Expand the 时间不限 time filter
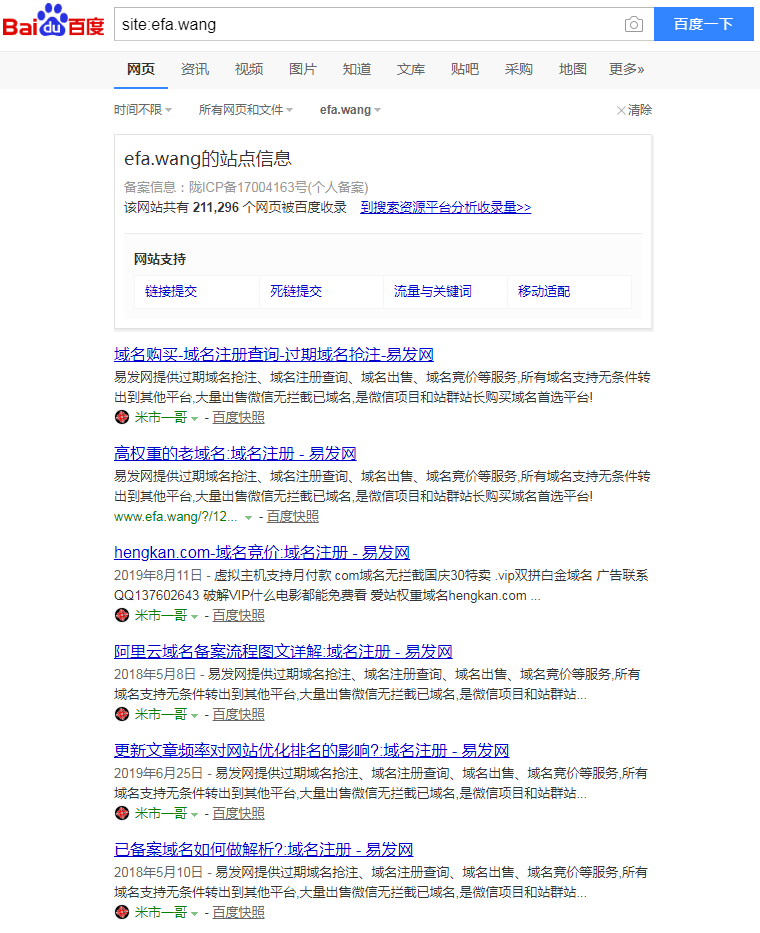760x933 pixels. click(x=143, y=110)
